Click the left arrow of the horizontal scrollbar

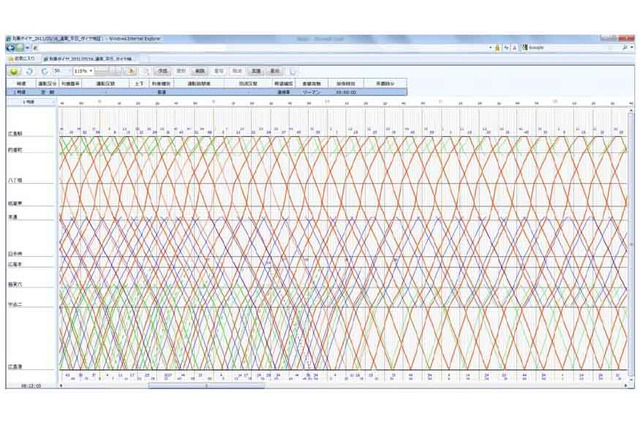tap(61, 385)
